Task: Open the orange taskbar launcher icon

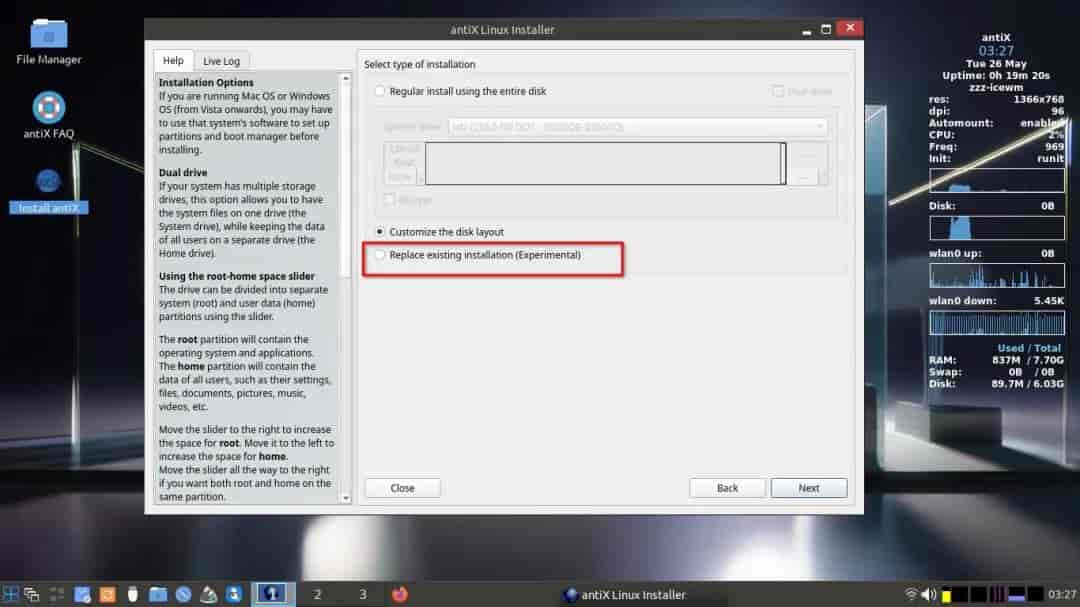Action: tap(107, 594)
